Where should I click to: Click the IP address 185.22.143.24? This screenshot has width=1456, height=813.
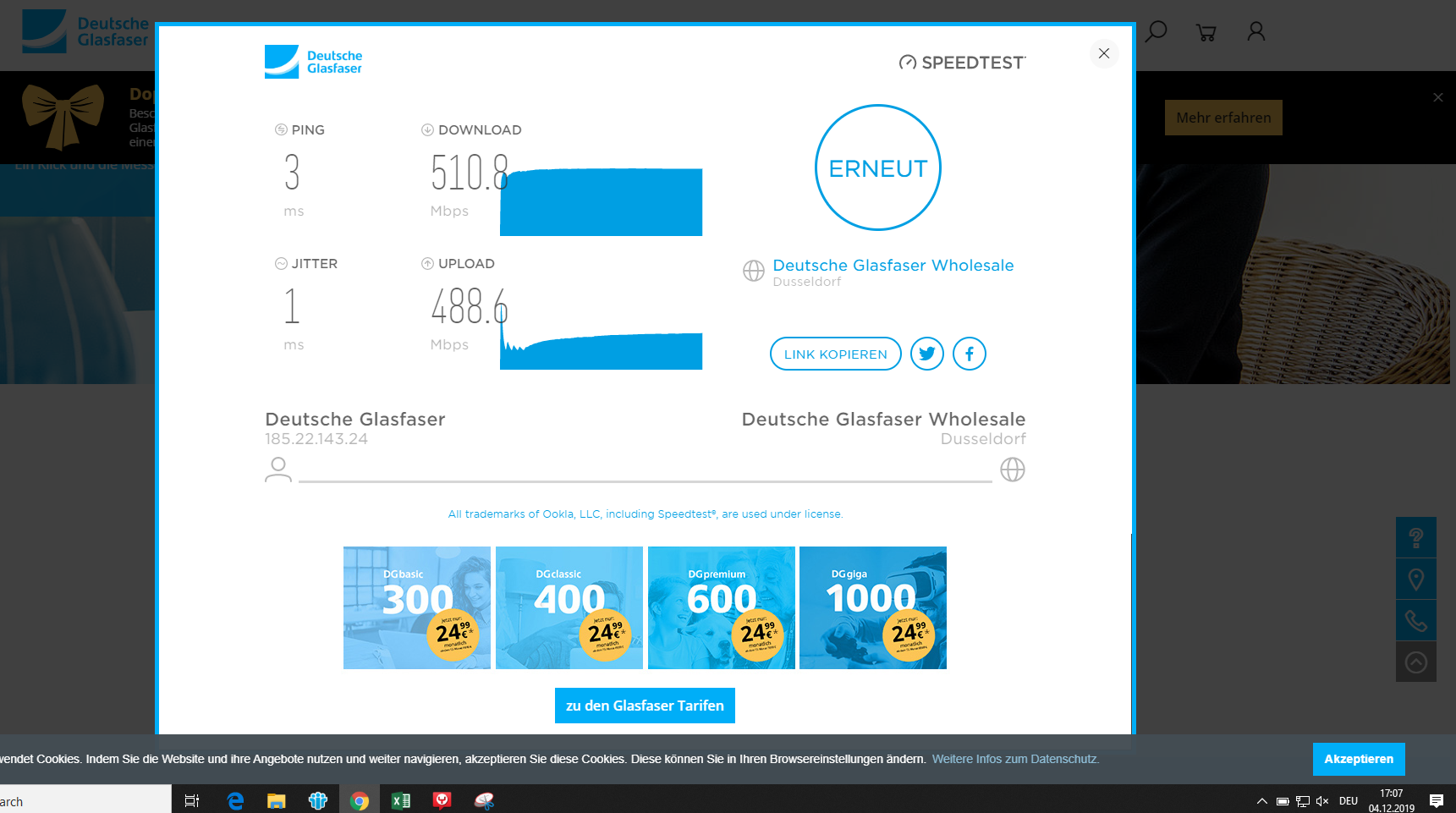tap(316, 439)
